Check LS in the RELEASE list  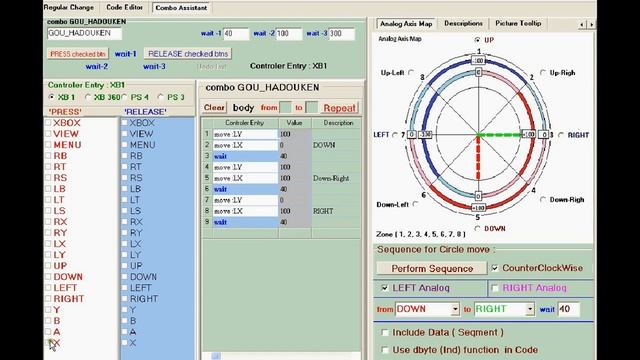pos(124,211)
